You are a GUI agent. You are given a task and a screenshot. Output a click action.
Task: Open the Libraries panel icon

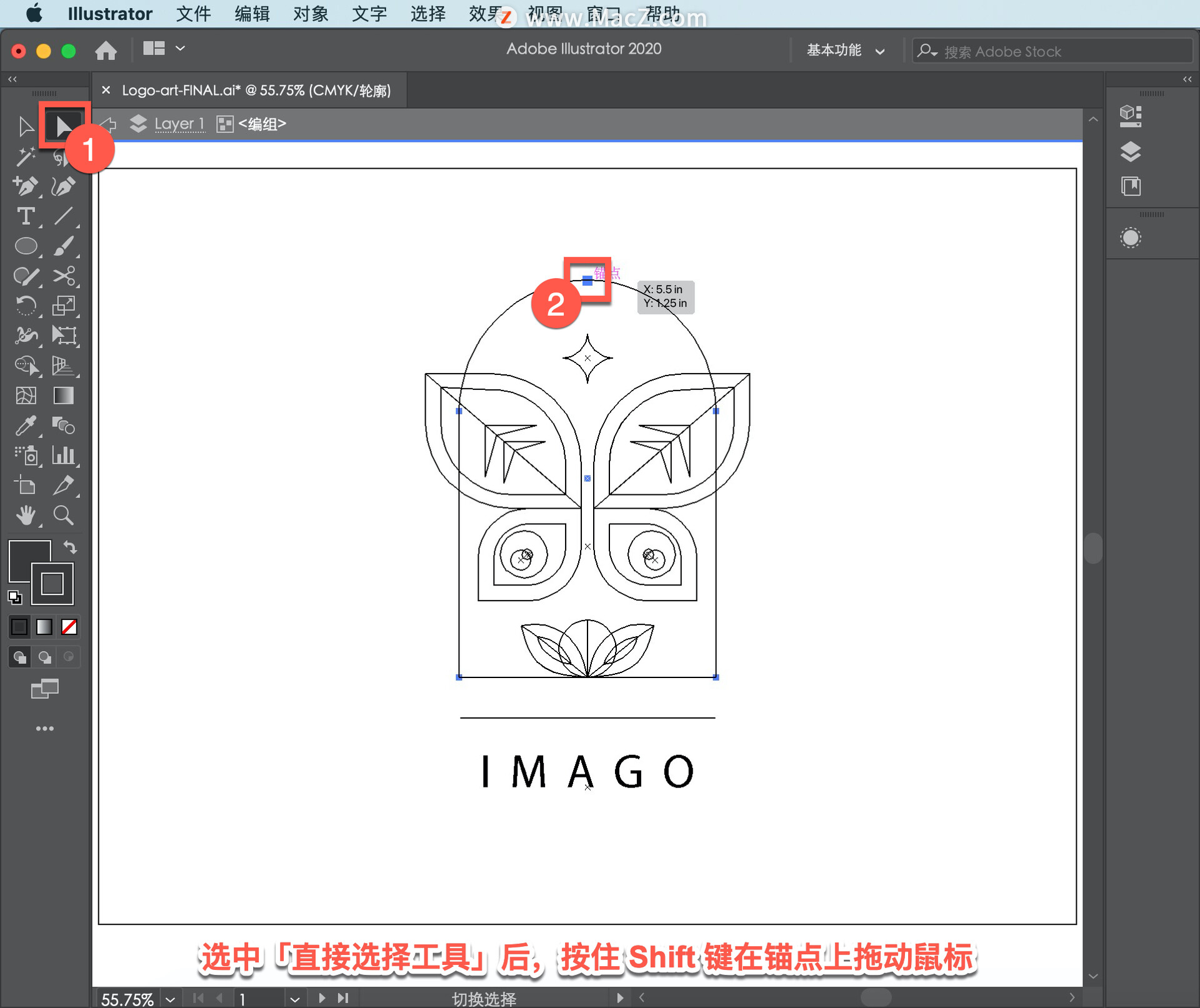[1130, 186]
